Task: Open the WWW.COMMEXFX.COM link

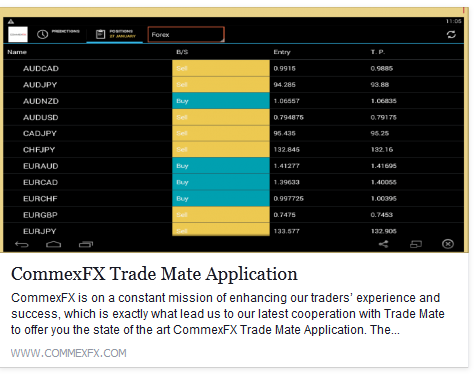Action: point(69,353)
